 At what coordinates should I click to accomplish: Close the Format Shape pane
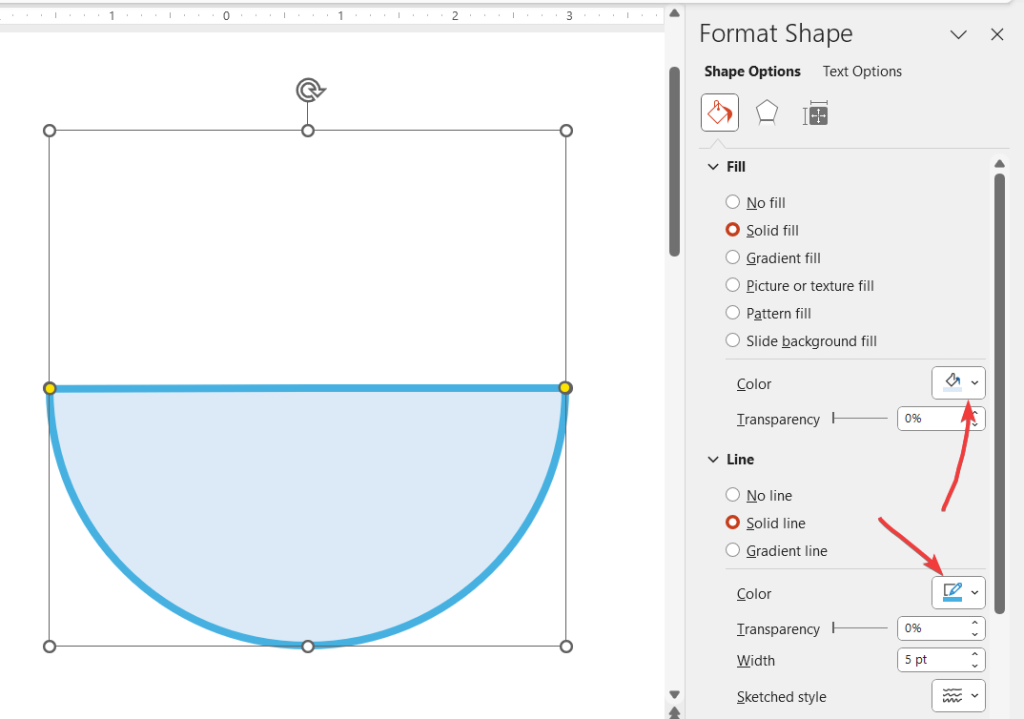click(997, 34)
